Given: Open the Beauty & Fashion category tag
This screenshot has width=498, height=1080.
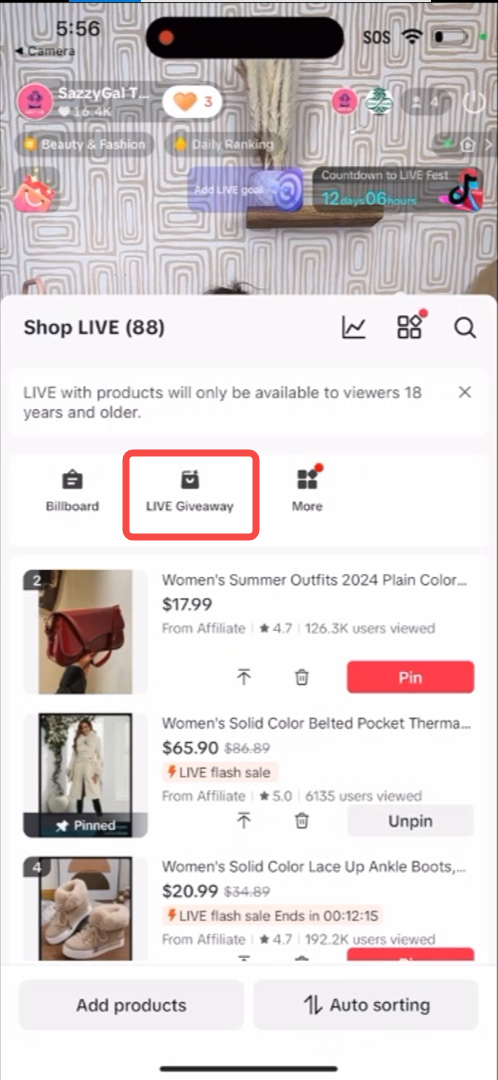Looking at the screenshot, I should pos(85,145).
